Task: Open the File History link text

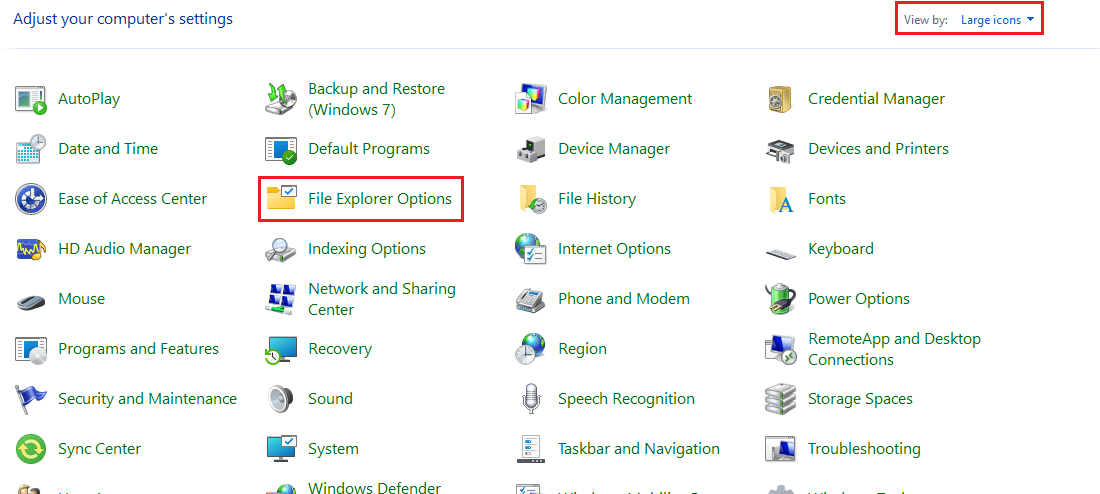Action: pos(597,199)
